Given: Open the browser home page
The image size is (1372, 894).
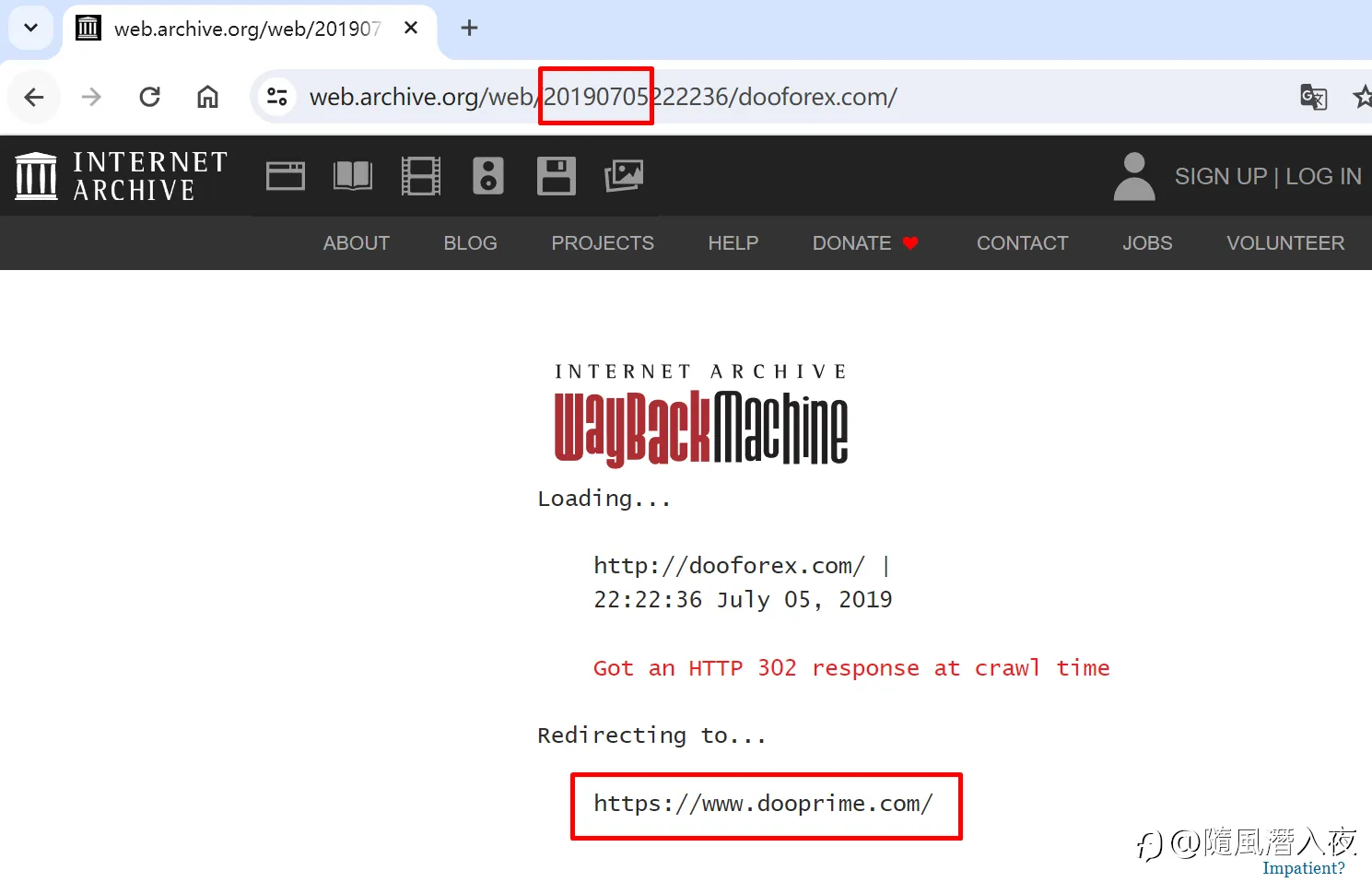Looking at the screenshot, I should pos(208,97).
